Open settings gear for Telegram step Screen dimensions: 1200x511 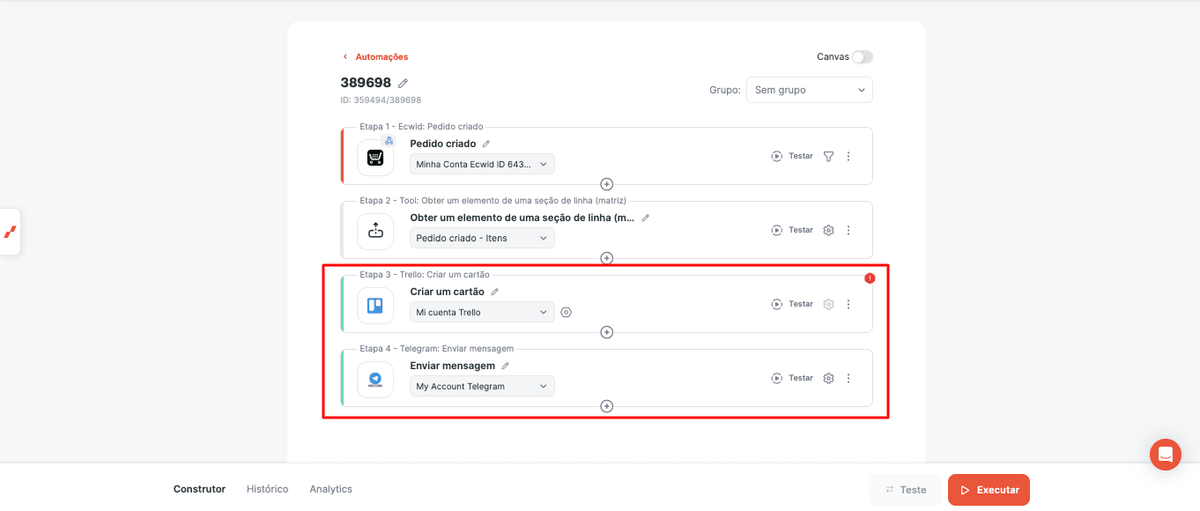coord(828,378)
